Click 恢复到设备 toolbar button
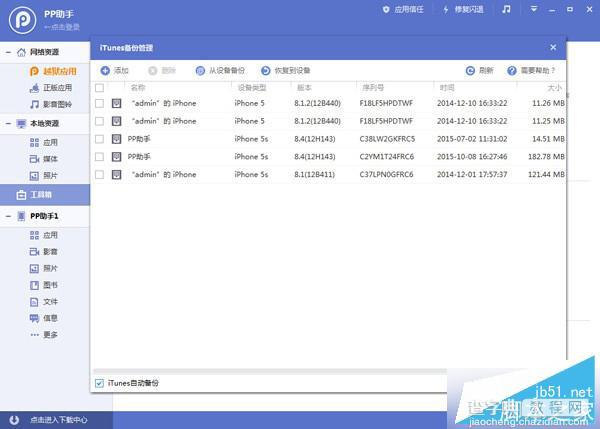This screenshot has width=600, height=429. pyautogui.click(x=285, y=70)
